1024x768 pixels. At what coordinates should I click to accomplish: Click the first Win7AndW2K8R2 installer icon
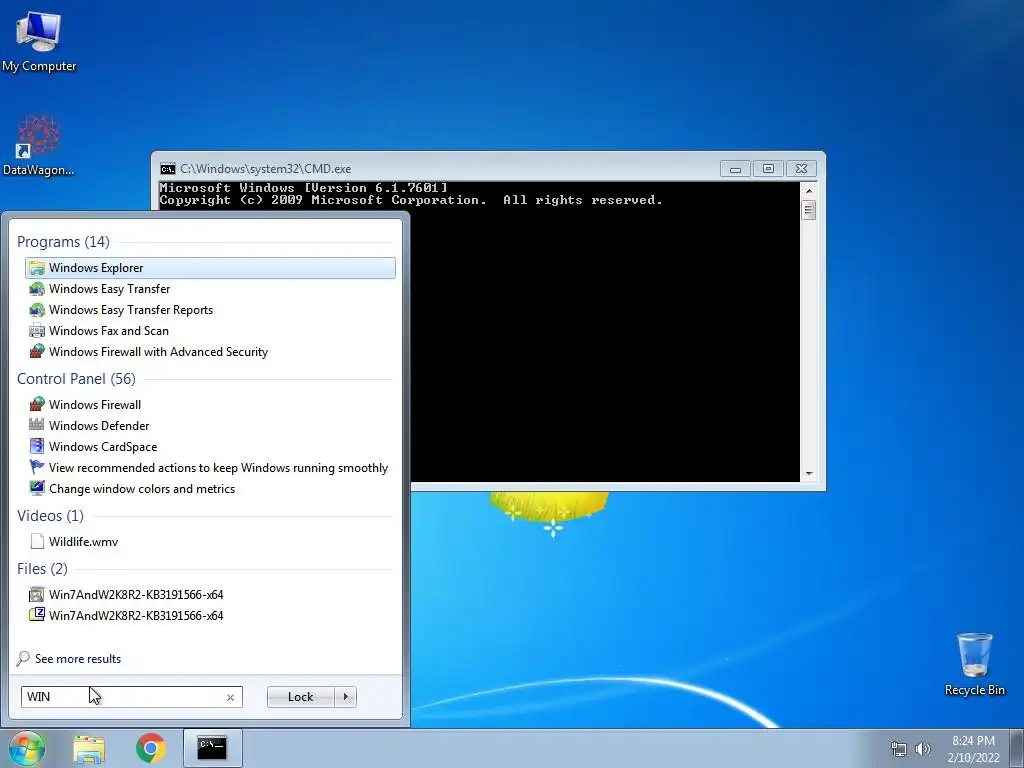pos(37,594)
